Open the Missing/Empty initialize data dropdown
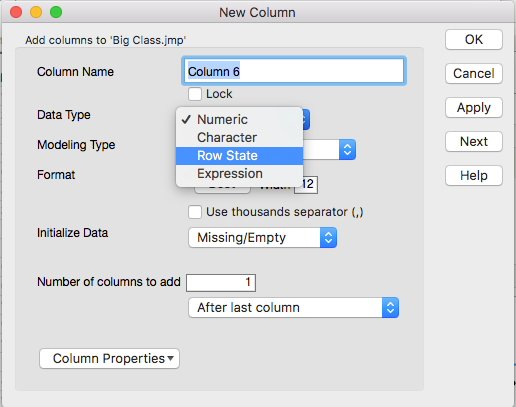The width and height of the screenshot is (516, 407). pyautogui.click(x=262, y=238)
